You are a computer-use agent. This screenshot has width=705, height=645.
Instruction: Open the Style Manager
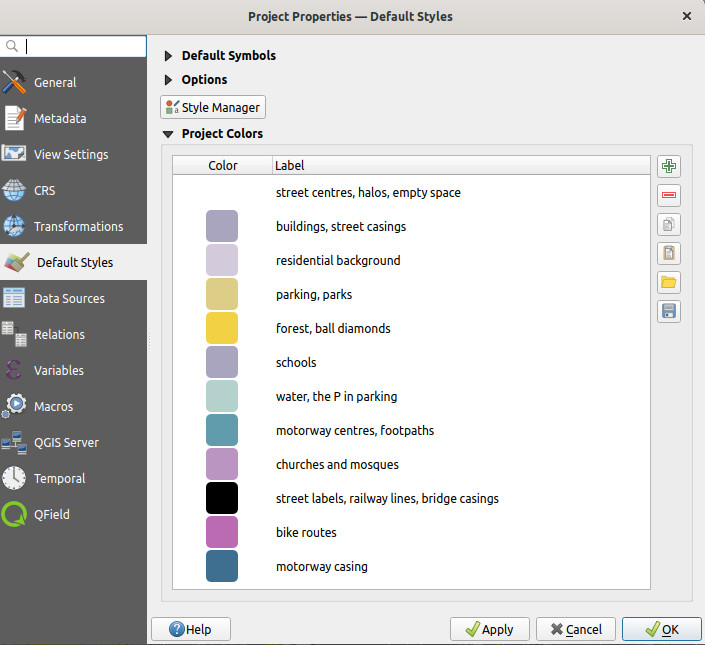213,107
